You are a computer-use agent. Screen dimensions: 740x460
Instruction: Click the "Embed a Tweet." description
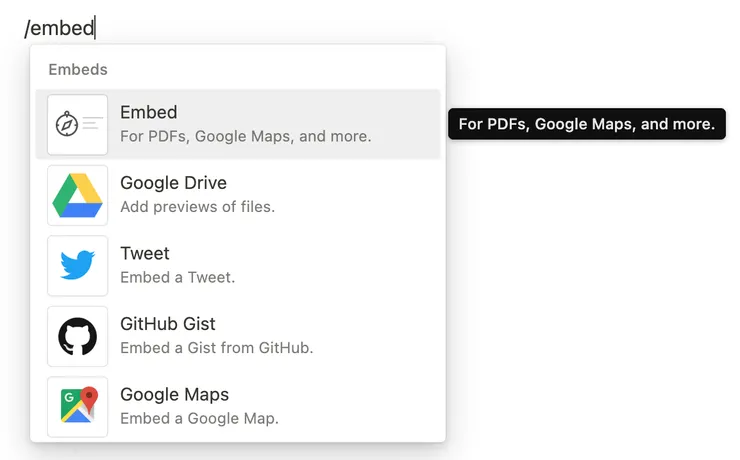pyautogui.click(x=177, y=277)
